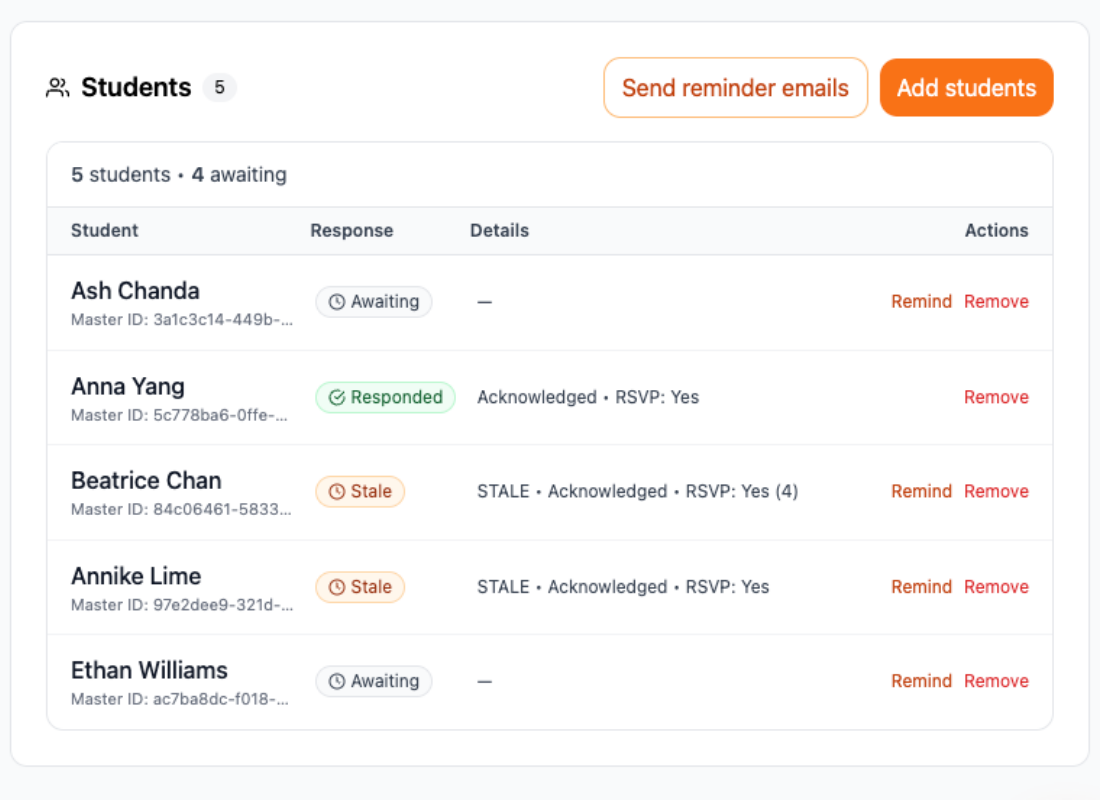Click the Add students button
The height and width of the screenshot is (800, 1100).
click(x=966, y=87)
